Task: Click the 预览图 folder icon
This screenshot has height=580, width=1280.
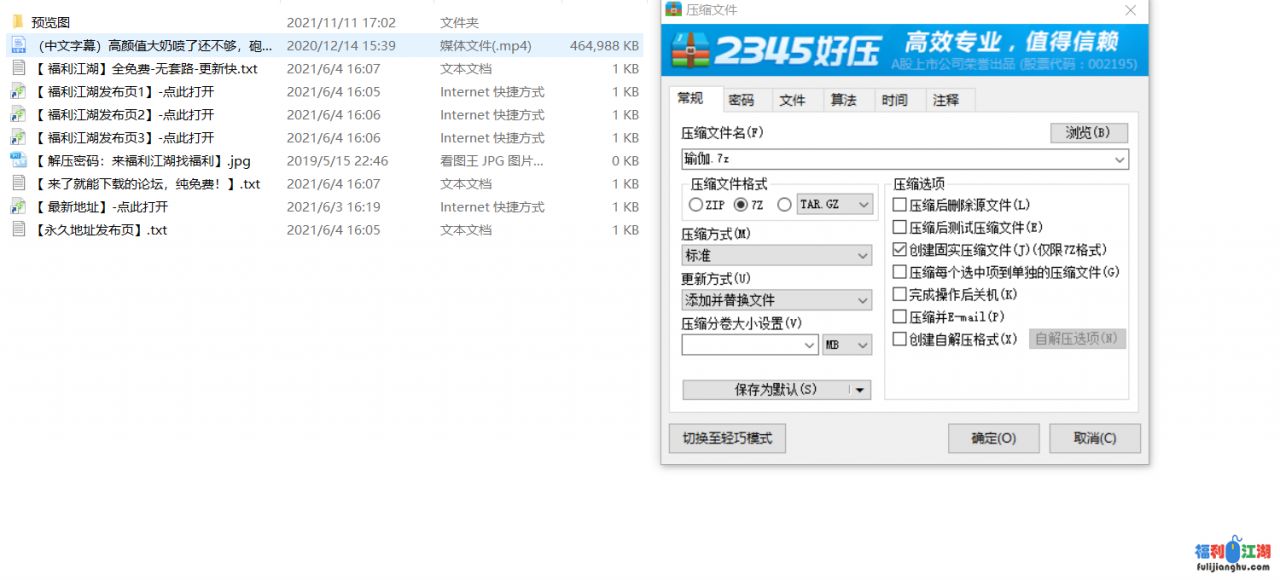Action: pyautogui.click(x=18, y=22)
